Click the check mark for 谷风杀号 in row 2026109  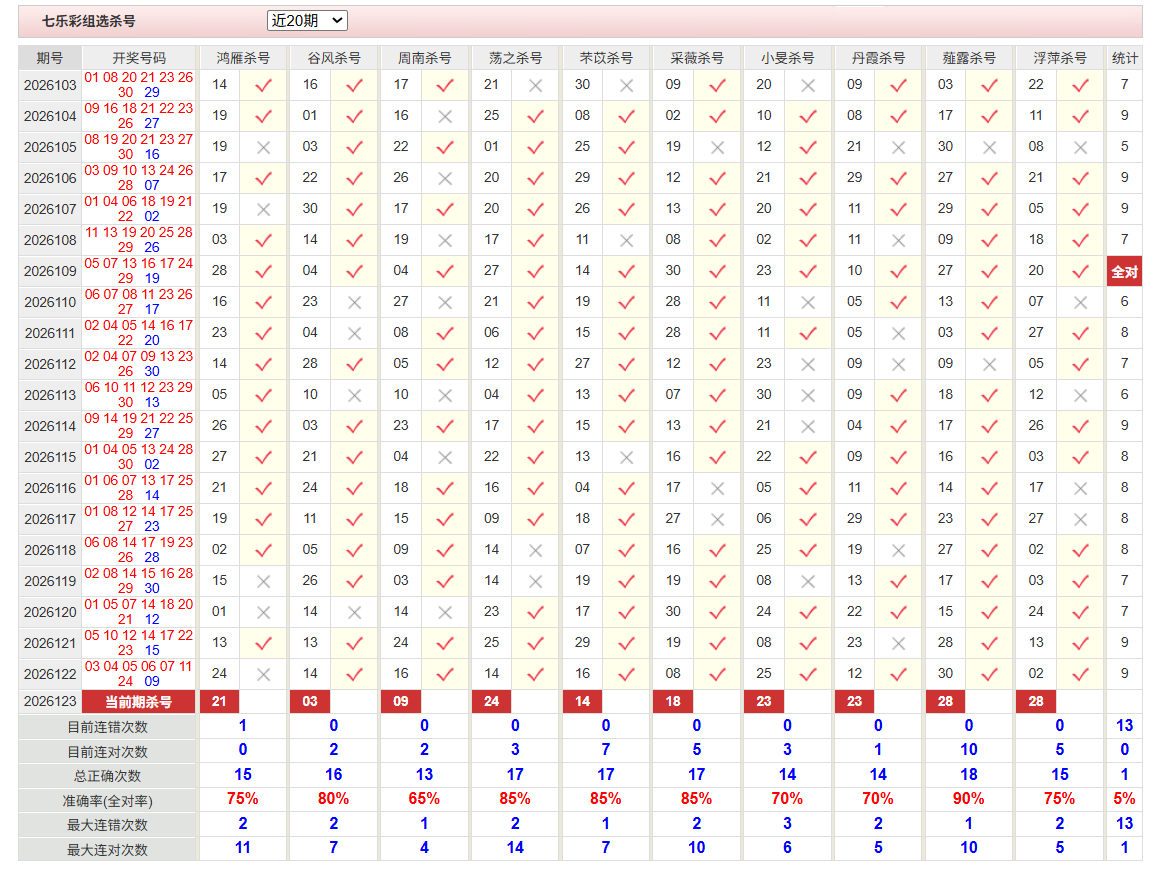(x=354, y=271)
